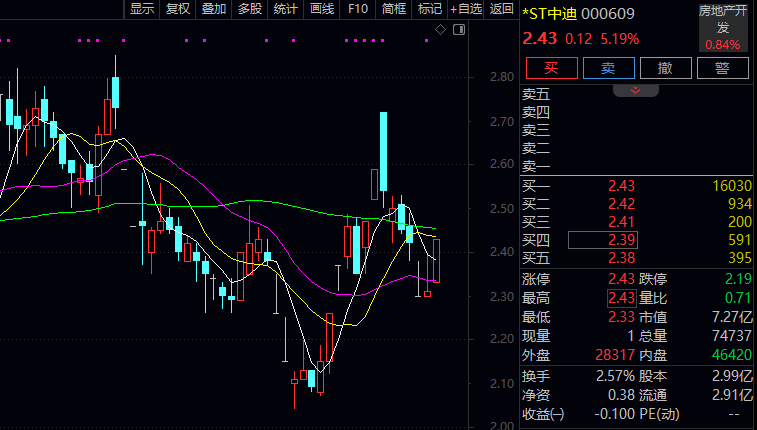Open the 房地产开发 sector box
Image resolution: width=757 pixels, height=430 pixels.
pyautogui.click(x=723, y=28)
